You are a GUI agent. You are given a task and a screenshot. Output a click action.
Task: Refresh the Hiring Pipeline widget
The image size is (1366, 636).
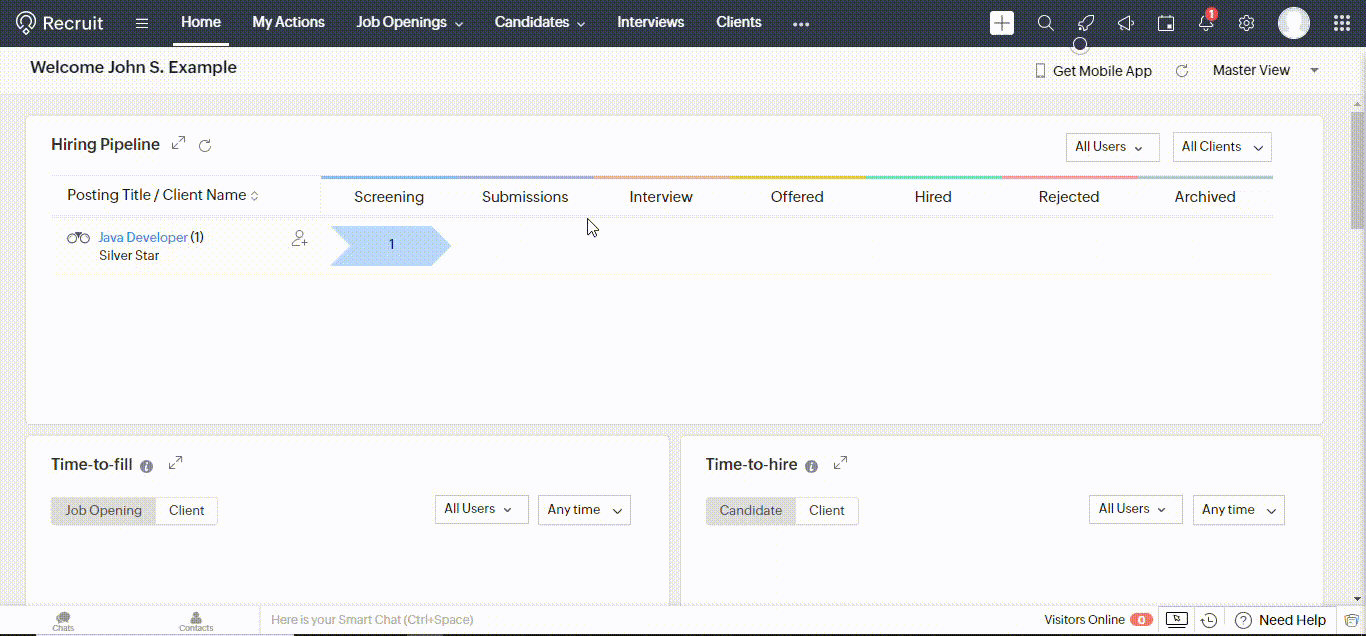(205, 146)
